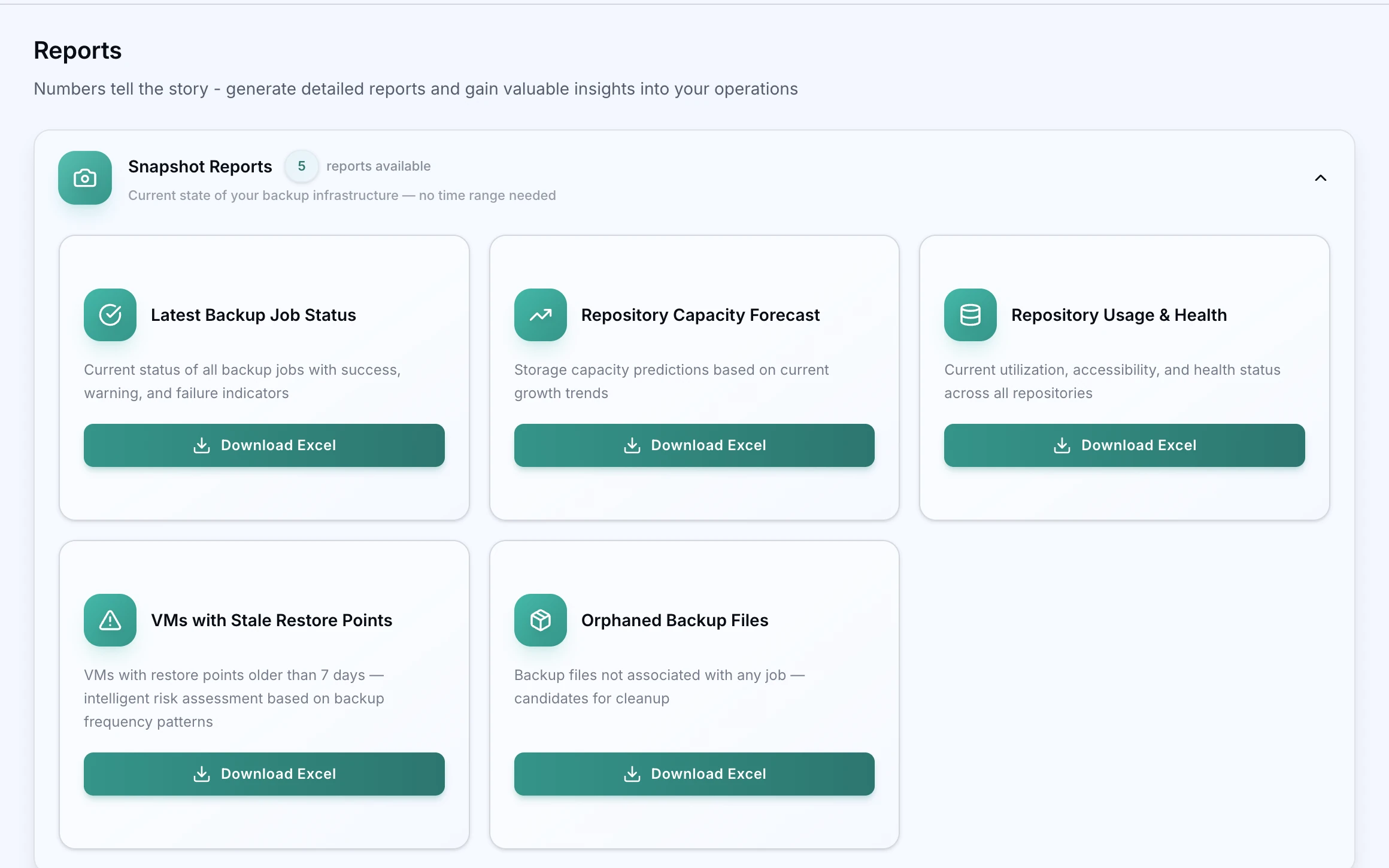The width and height of the screenshot is (1389, 868).
Task: Click the 'Orphaned Backup Files' card title
Action: tap(674, 620)
